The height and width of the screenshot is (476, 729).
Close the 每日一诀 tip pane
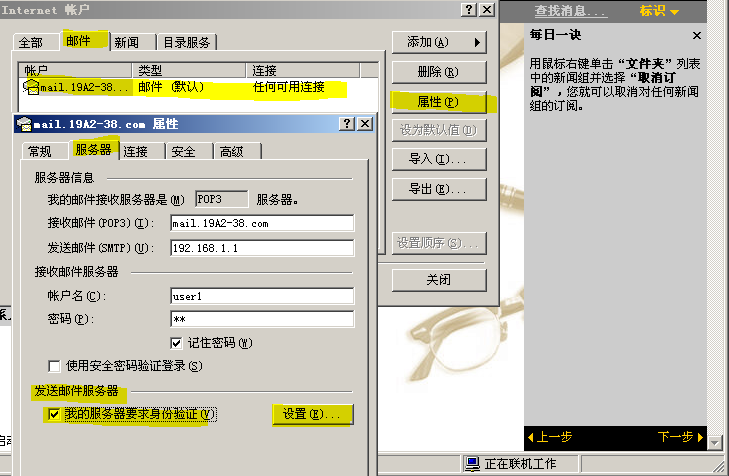[x=696, y=35]
